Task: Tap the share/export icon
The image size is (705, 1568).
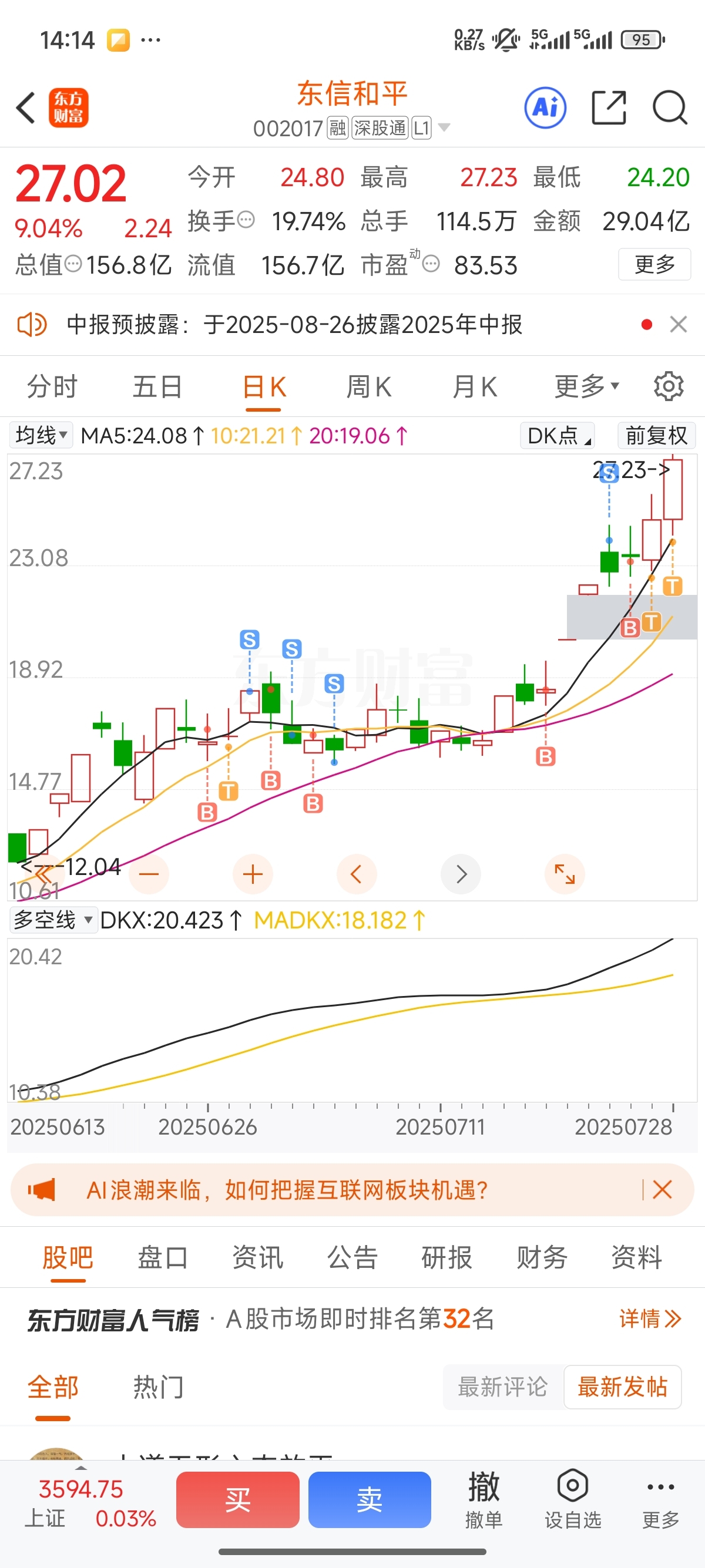Action: click(x=609, y=107)
